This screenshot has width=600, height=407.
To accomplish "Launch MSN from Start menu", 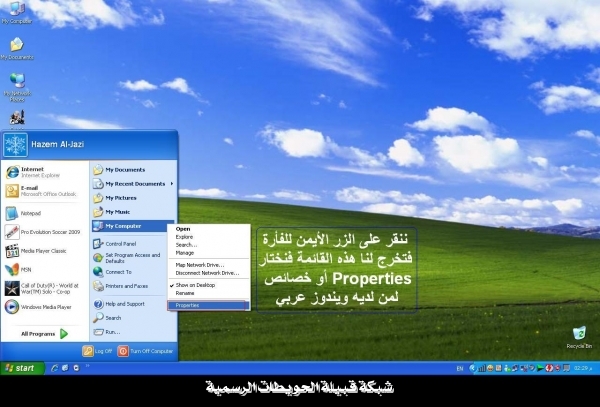I will 18,270.
